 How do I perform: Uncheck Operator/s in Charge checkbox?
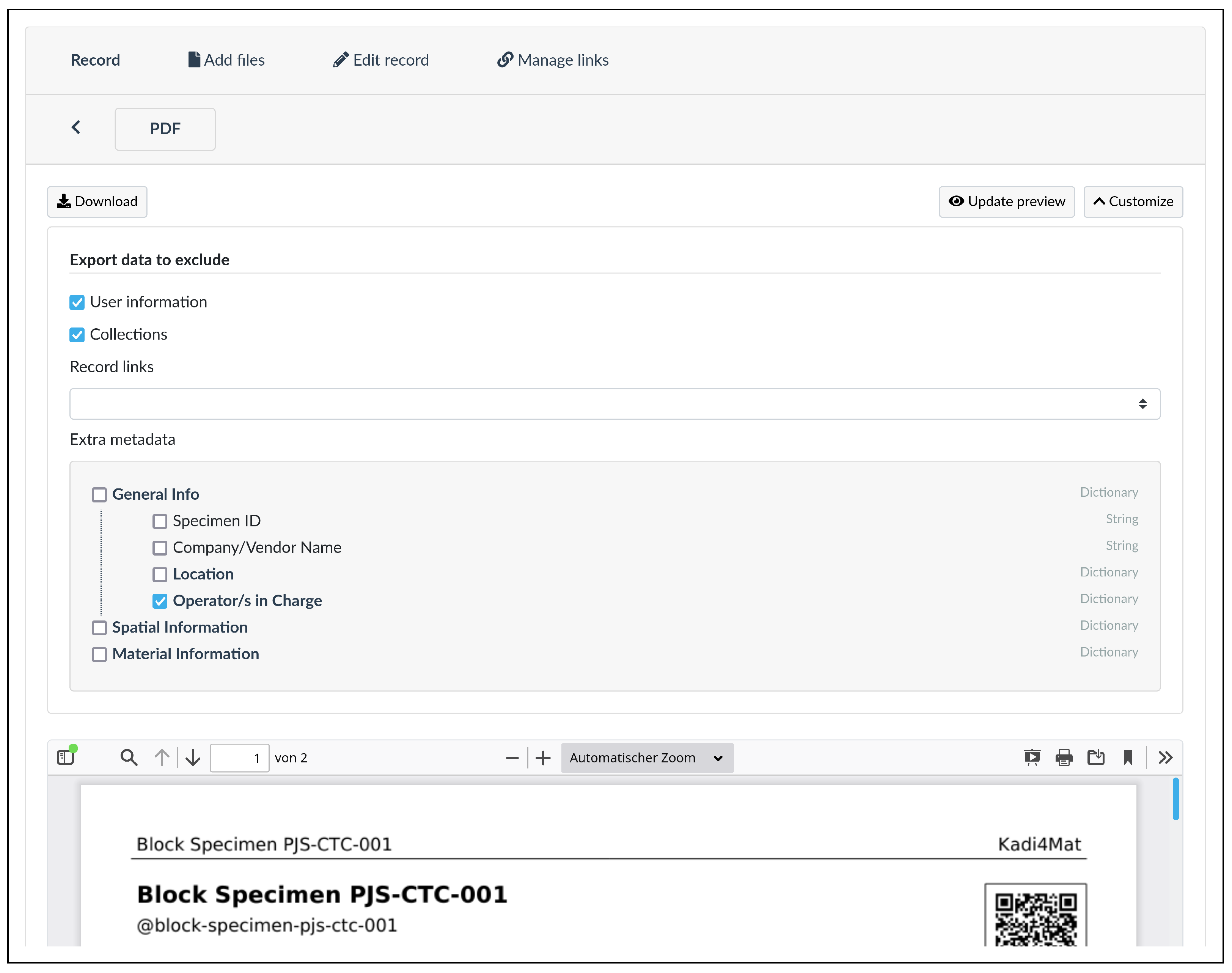[160, 601]
